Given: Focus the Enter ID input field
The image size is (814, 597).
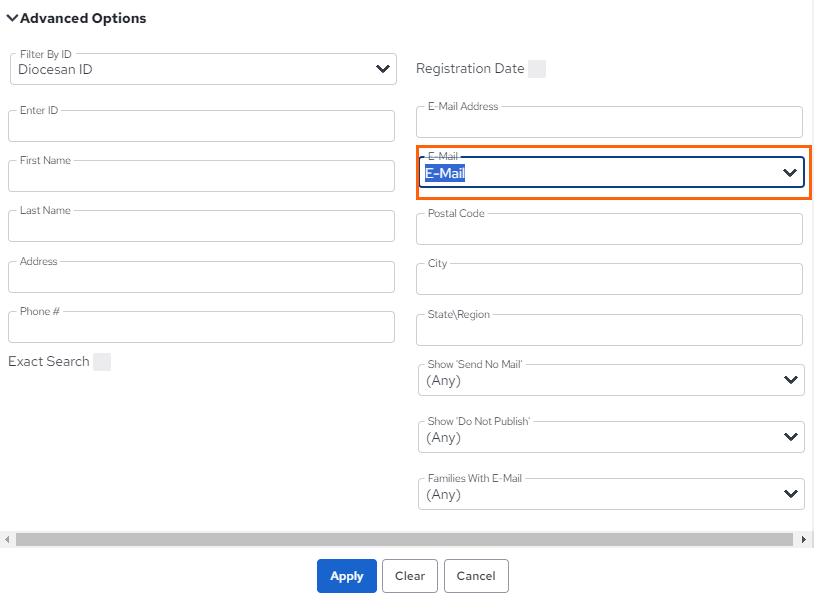Looking at the screenshot, I should coord(201,126).
